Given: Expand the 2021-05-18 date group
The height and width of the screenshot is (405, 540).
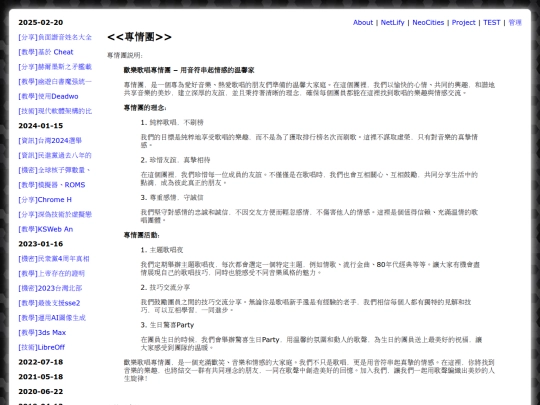Looking at the screenshot, I should point(41,377).
